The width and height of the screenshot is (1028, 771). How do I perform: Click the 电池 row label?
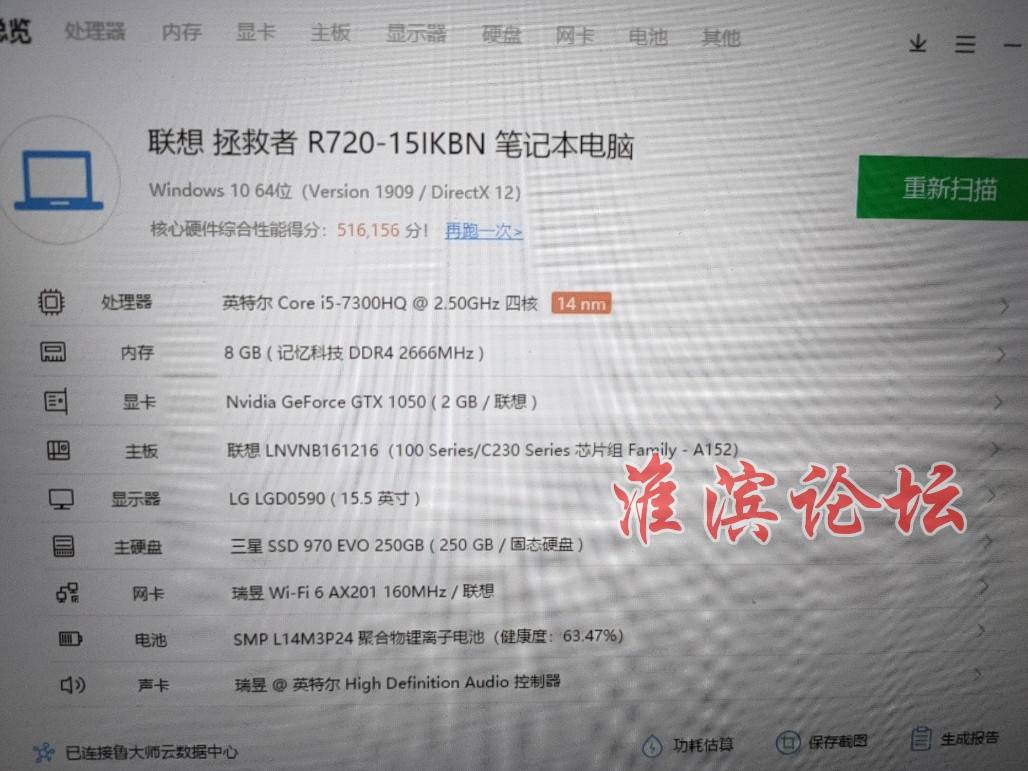tap(151, 639)
